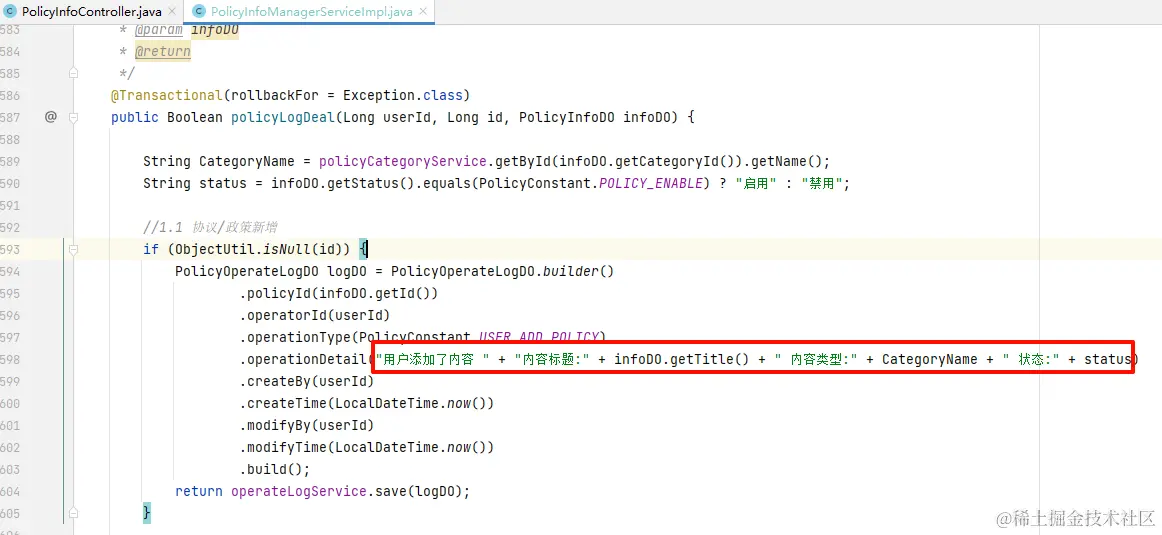Click line number 589 in the gutter
The height and width of the screenshot is (535, 1162).
pos(10,162)
